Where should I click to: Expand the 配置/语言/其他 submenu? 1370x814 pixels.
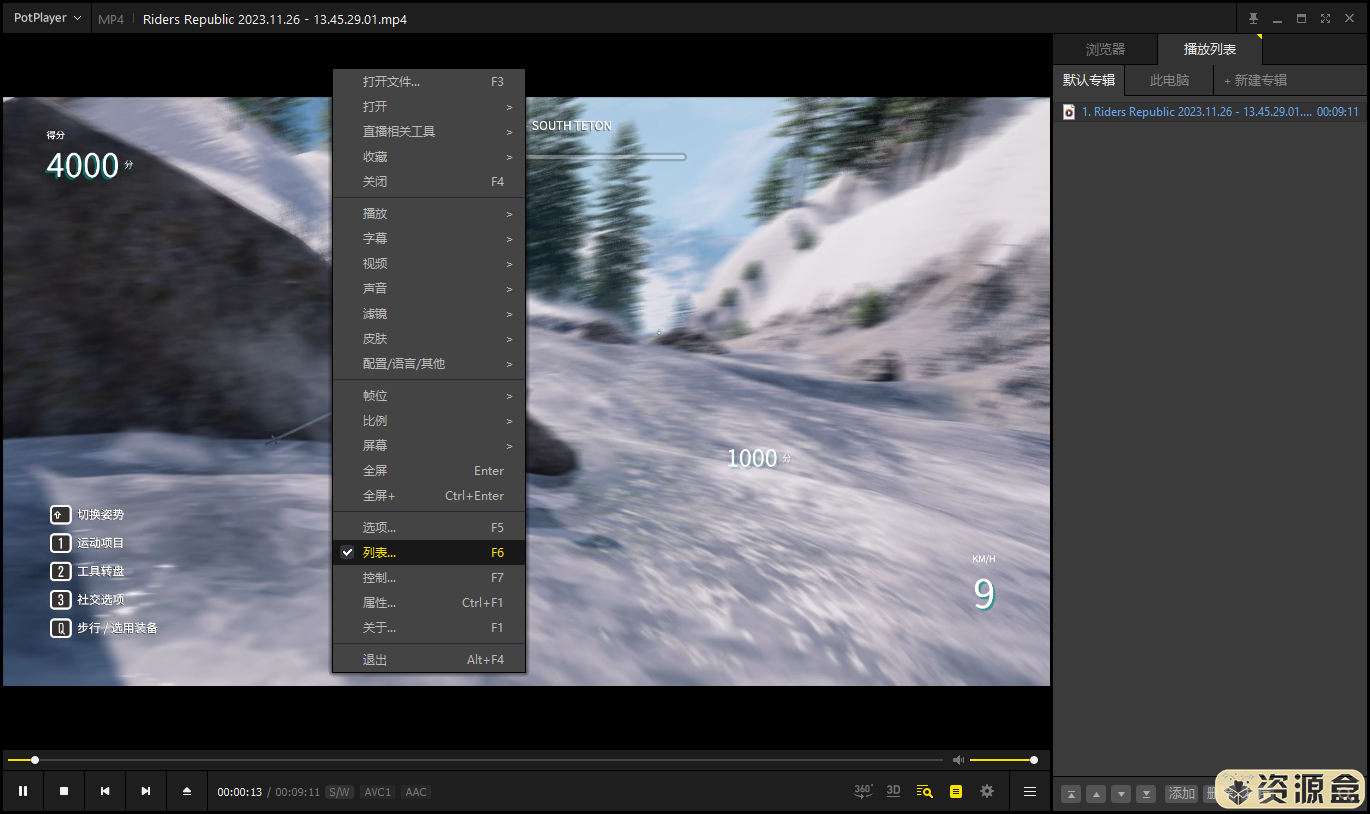(x=429, y=364)
